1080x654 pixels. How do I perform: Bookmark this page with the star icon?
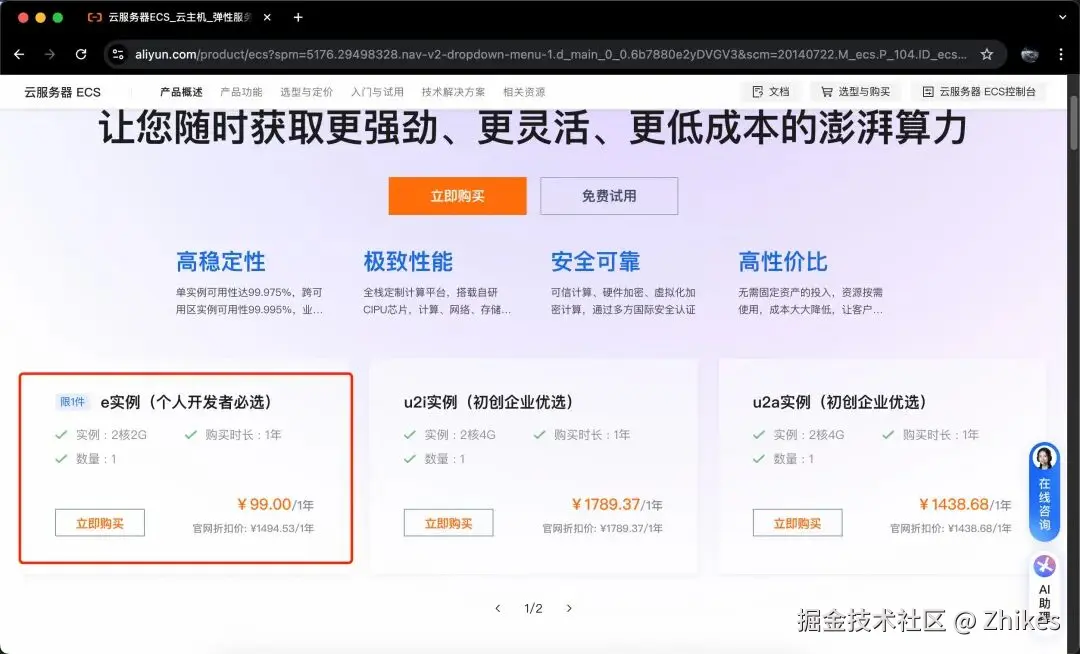pyautogui.click(x=987, y=54)
